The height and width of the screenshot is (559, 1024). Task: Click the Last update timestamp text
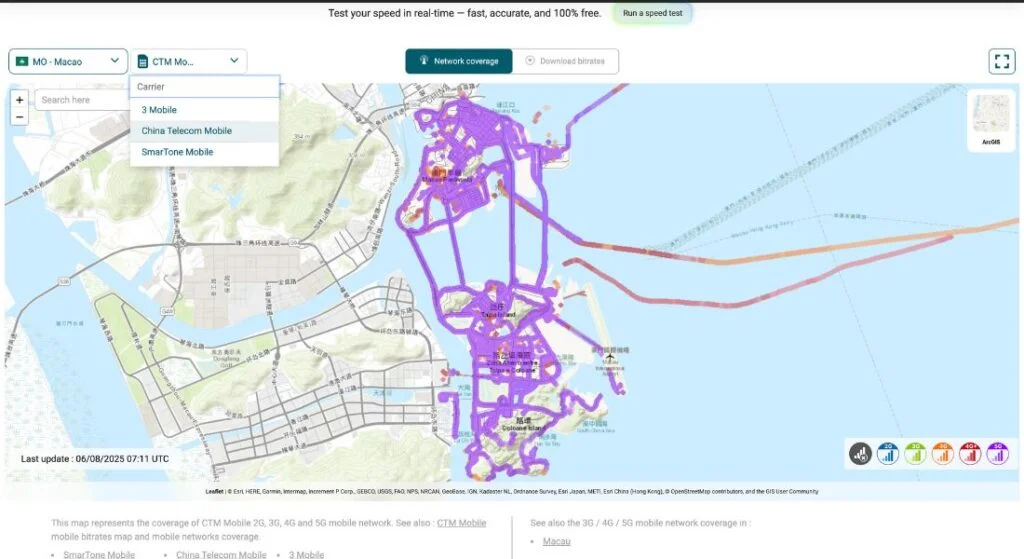95,458
